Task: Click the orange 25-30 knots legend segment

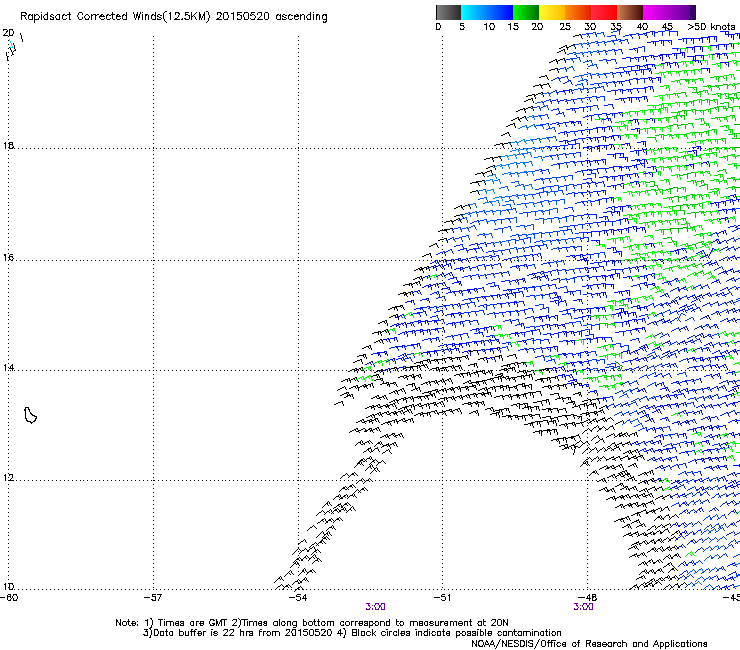Action: tap(578, 12)
